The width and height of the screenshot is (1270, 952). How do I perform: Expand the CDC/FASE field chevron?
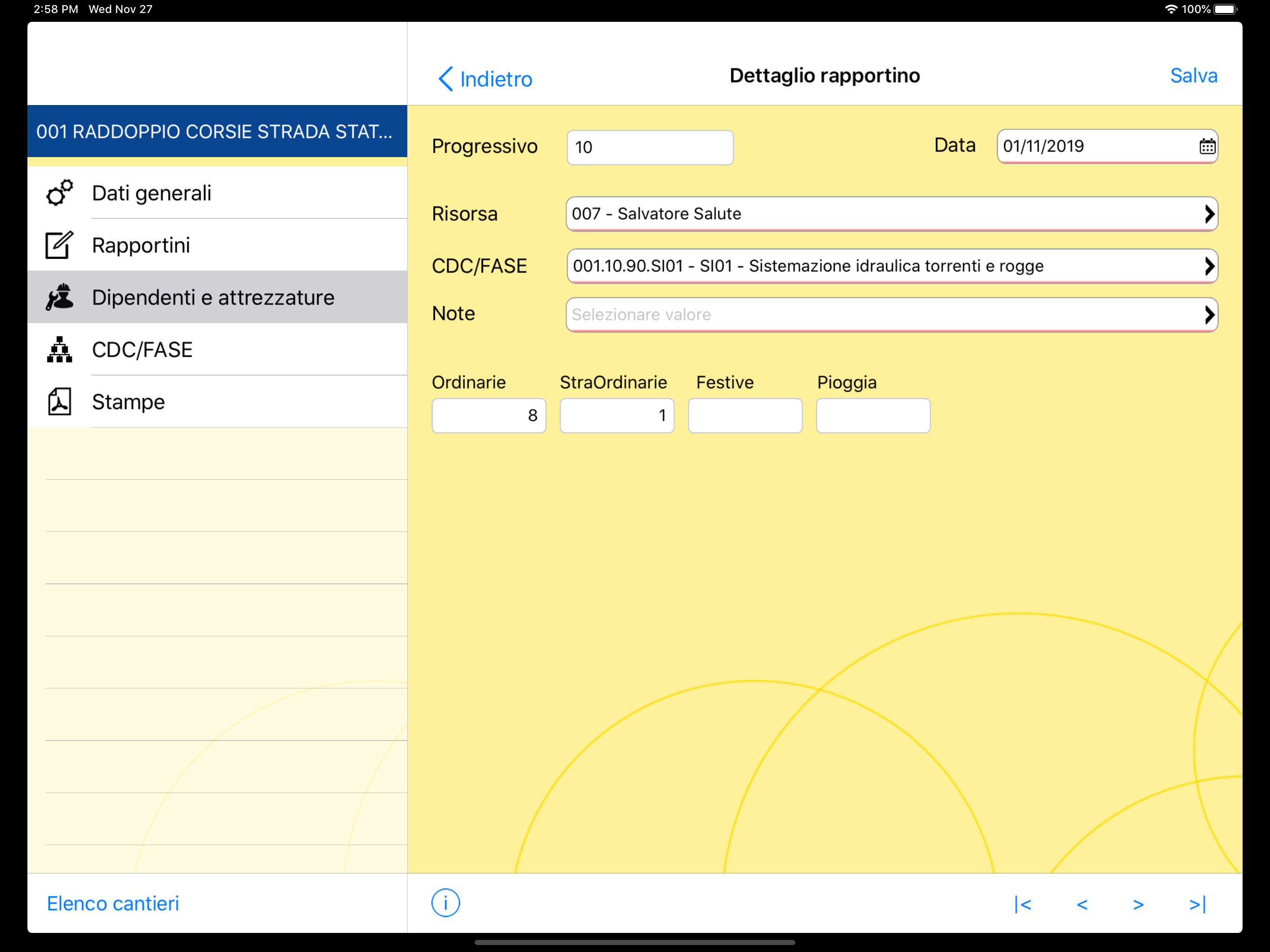point(1209,266)
